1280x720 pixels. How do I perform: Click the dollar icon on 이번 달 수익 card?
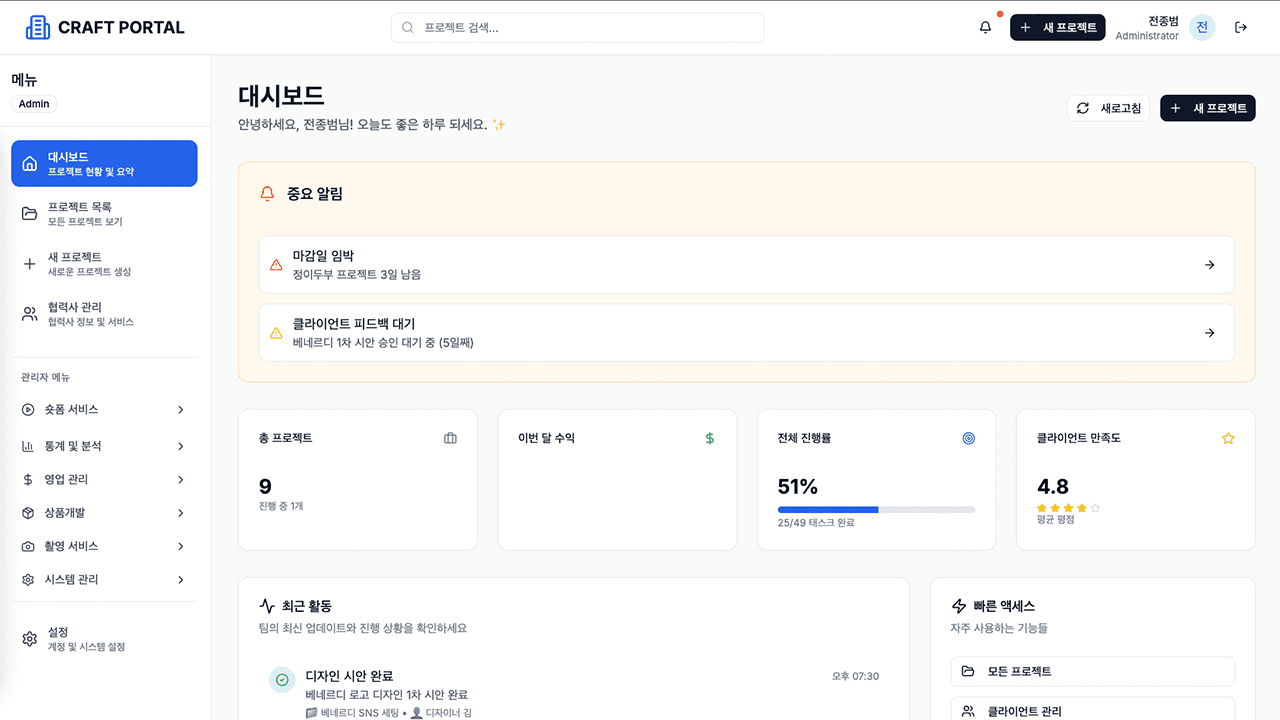[709, 437]
